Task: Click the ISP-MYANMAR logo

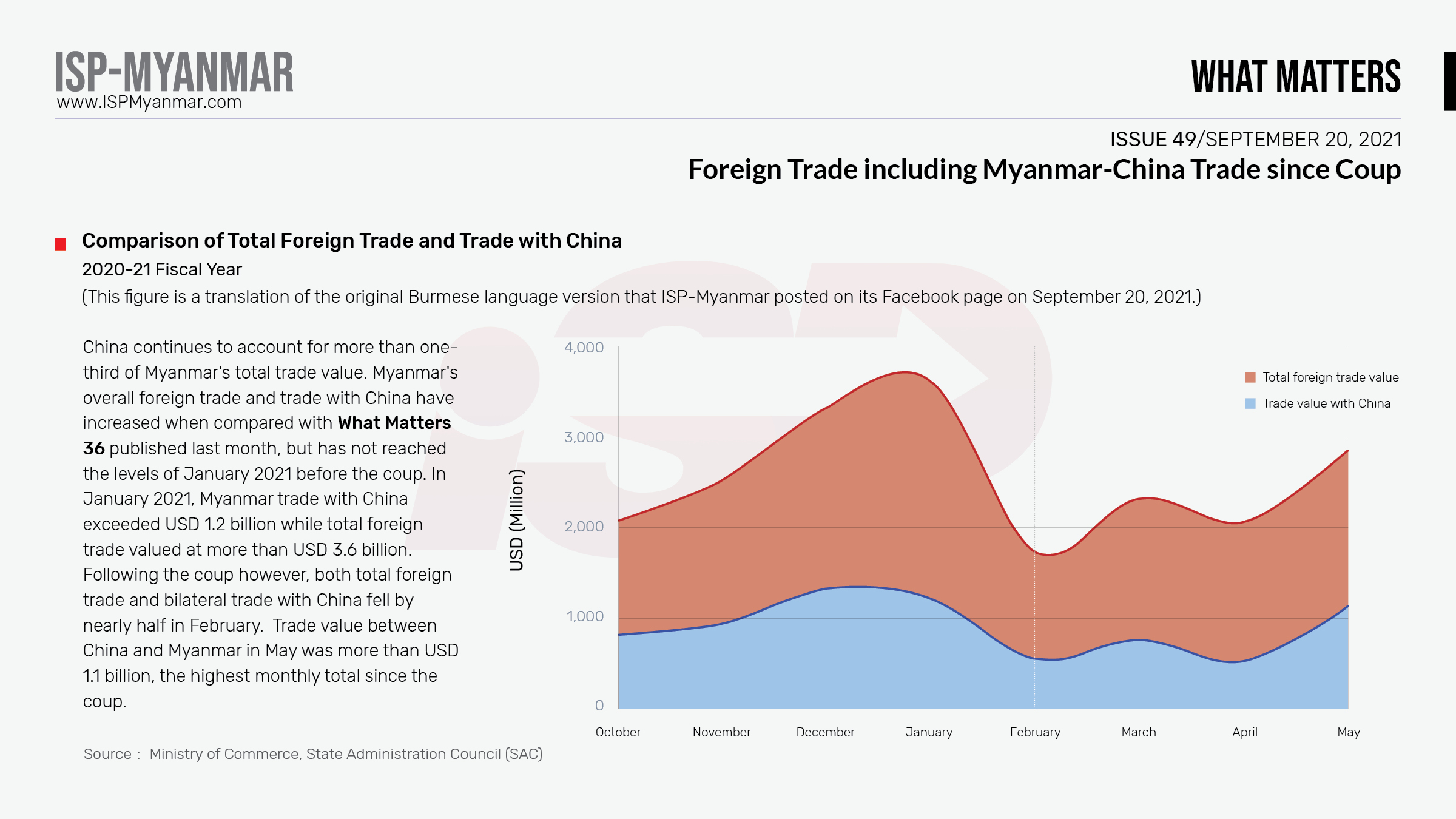Action: tap(174, 72)
